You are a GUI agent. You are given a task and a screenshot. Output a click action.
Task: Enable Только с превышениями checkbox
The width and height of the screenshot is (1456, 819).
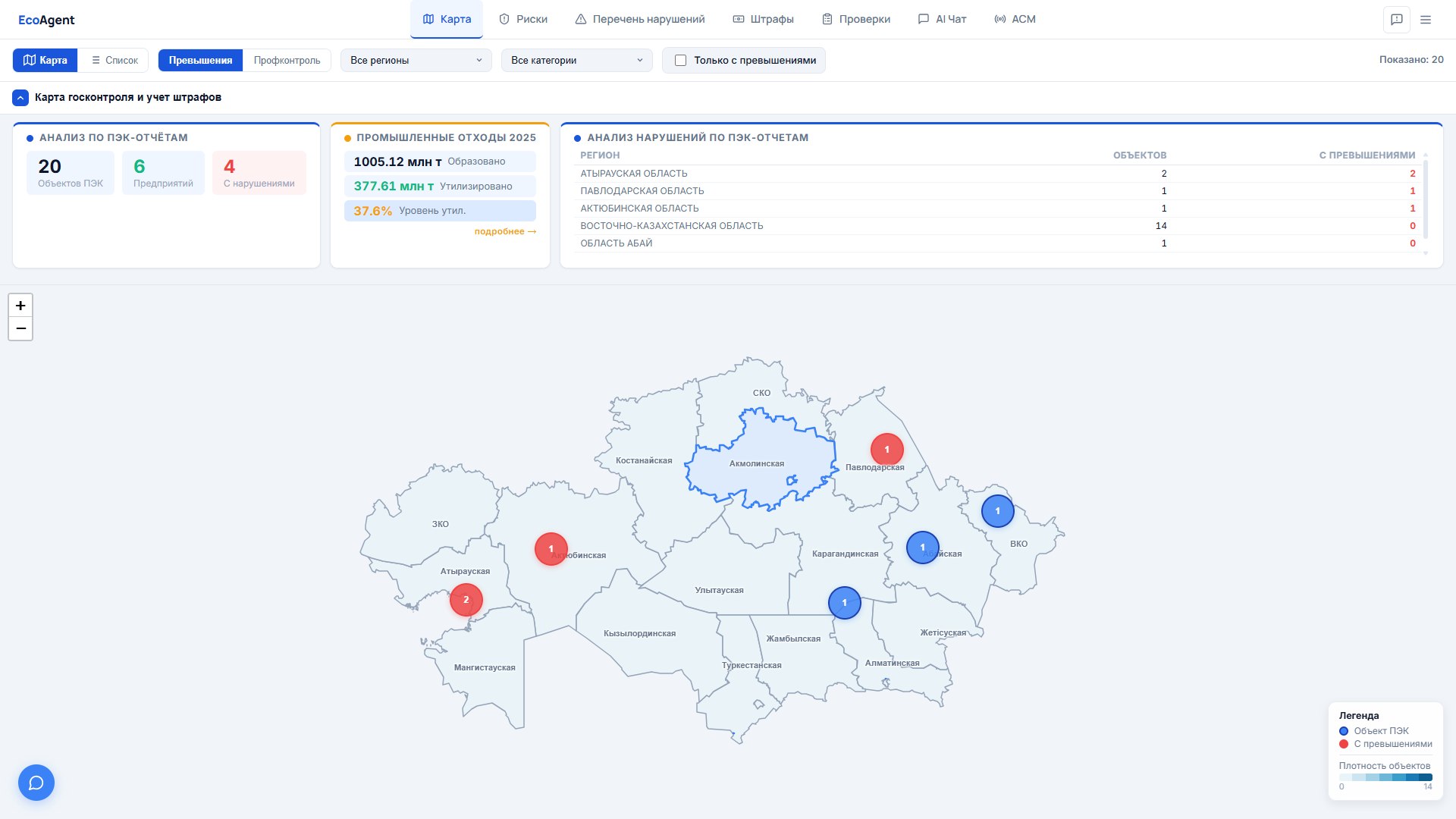point(680,60)
